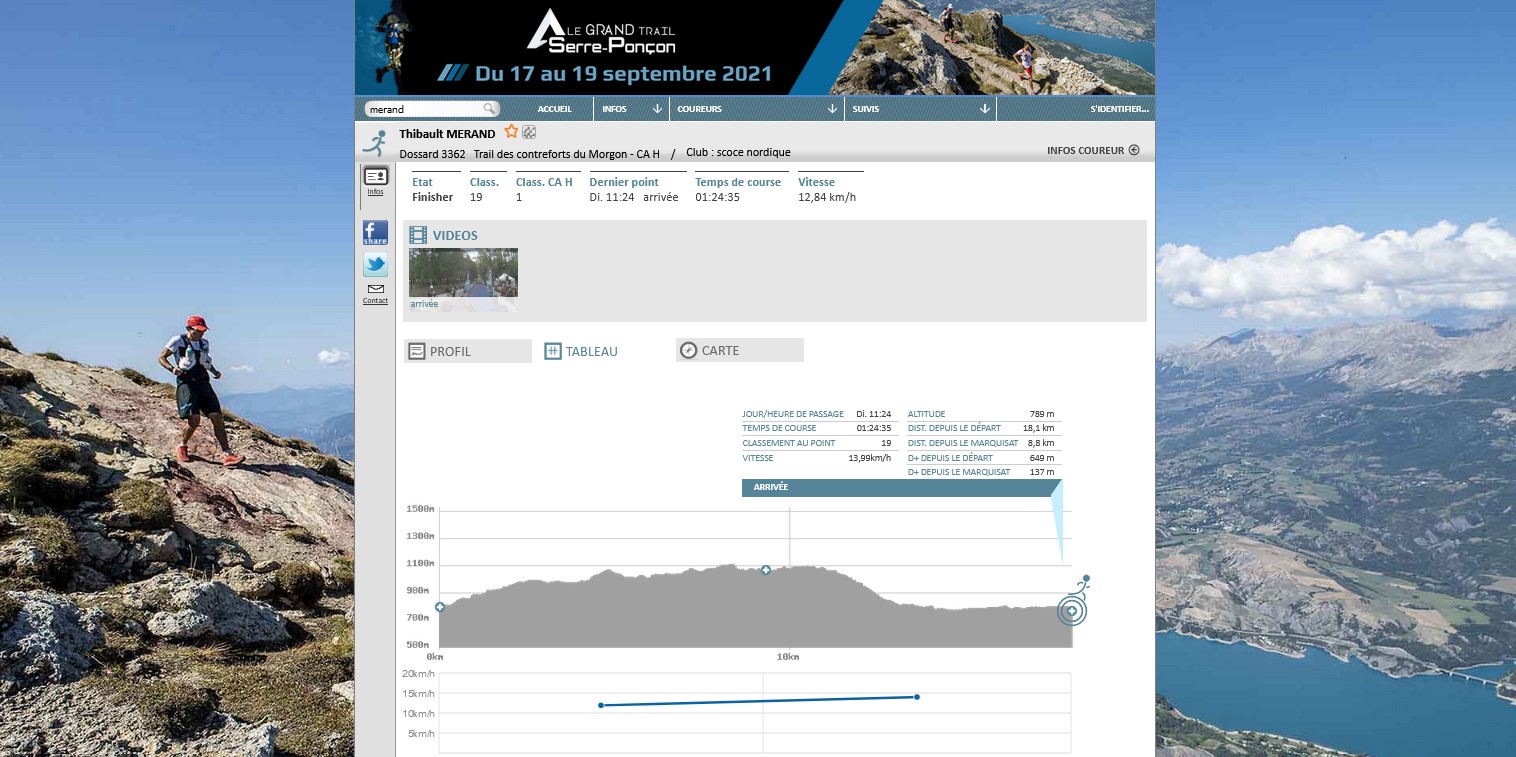Switch to the TABLEAU tab
Screen dimensions: 1516x757
581,351
